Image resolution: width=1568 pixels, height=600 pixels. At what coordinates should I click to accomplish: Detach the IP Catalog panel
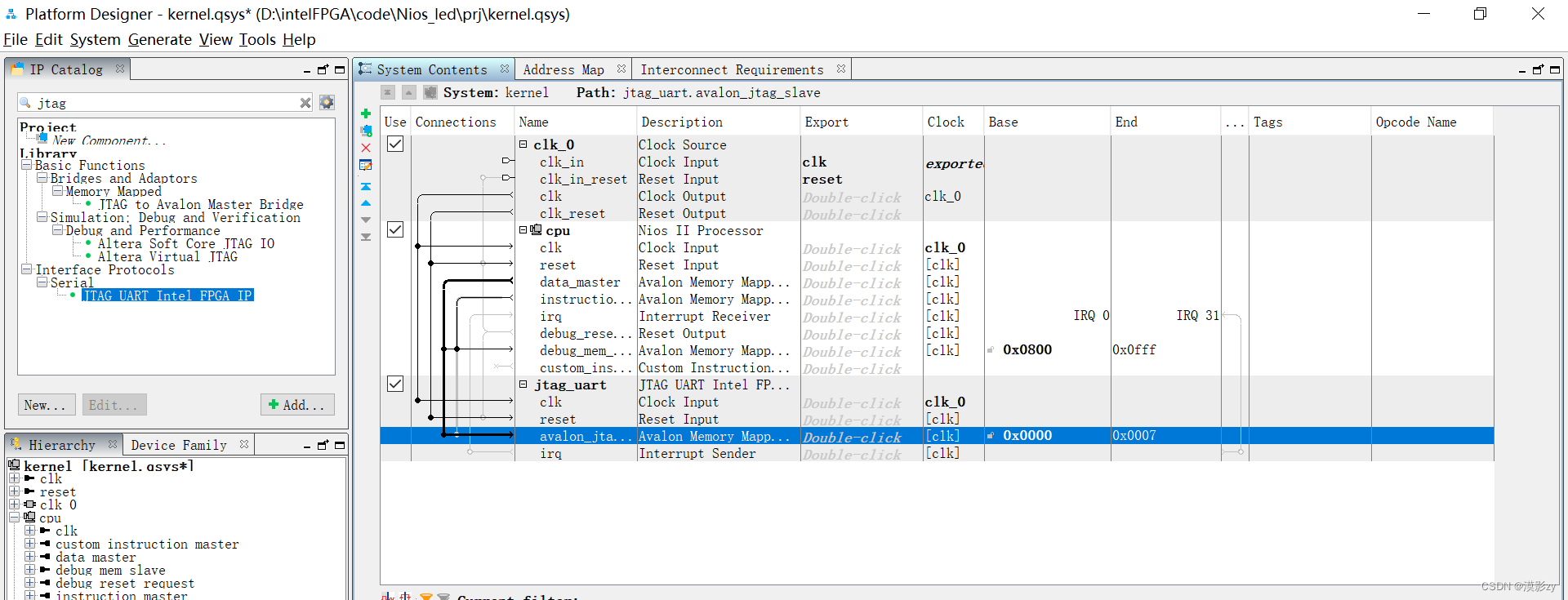(323, 69)
